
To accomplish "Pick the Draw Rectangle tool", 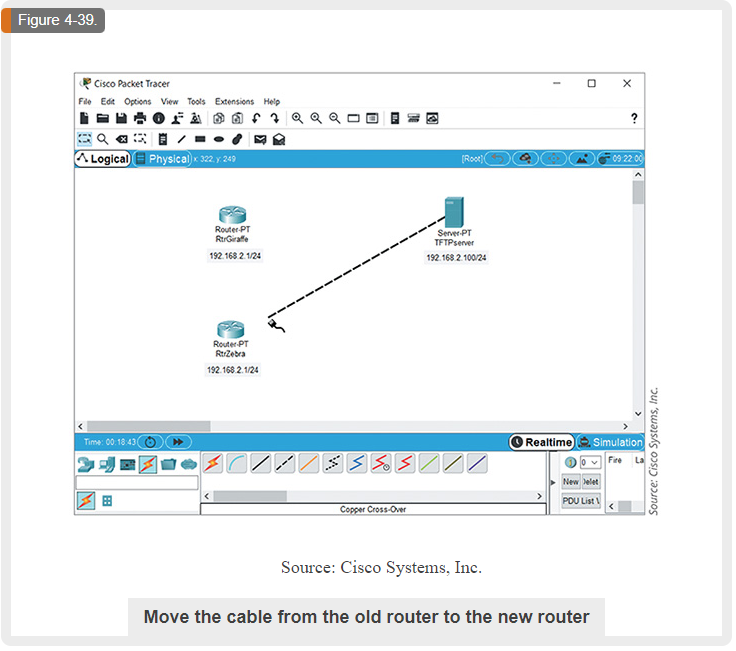I will pos(200,139).
